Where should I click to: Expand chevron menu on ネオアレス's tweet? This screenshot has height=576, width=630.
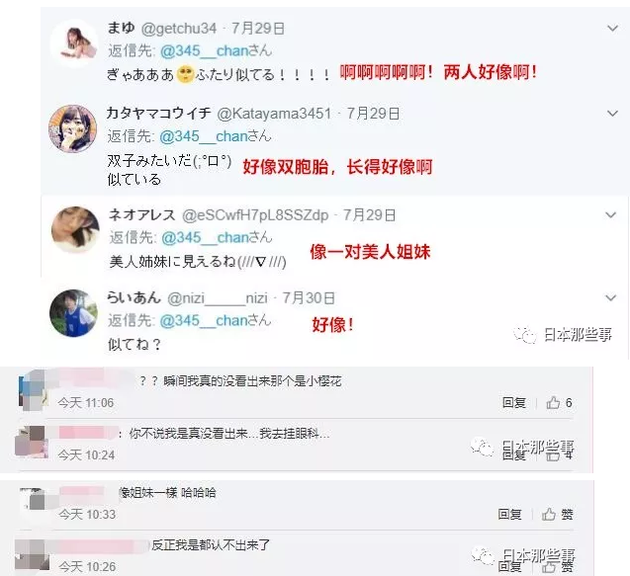(x=611, y=215)
